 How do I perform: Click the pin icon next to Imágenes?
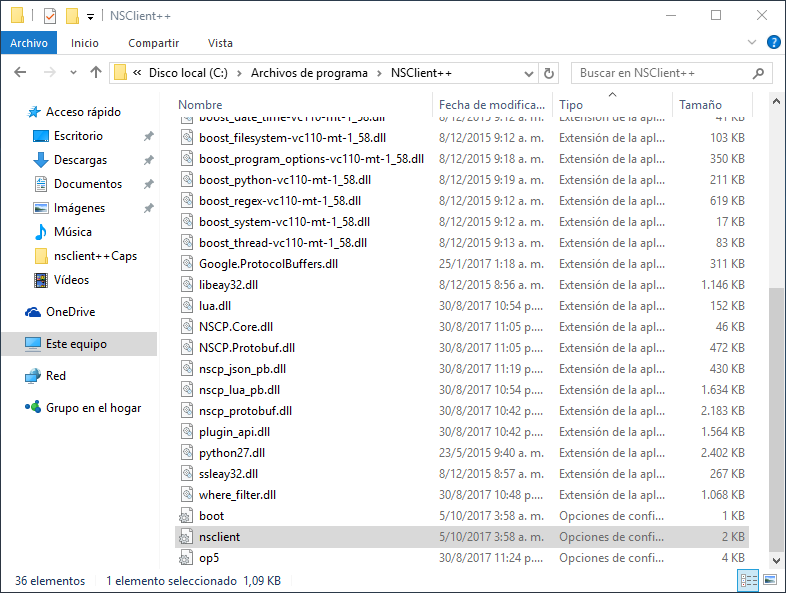[148, 208]
